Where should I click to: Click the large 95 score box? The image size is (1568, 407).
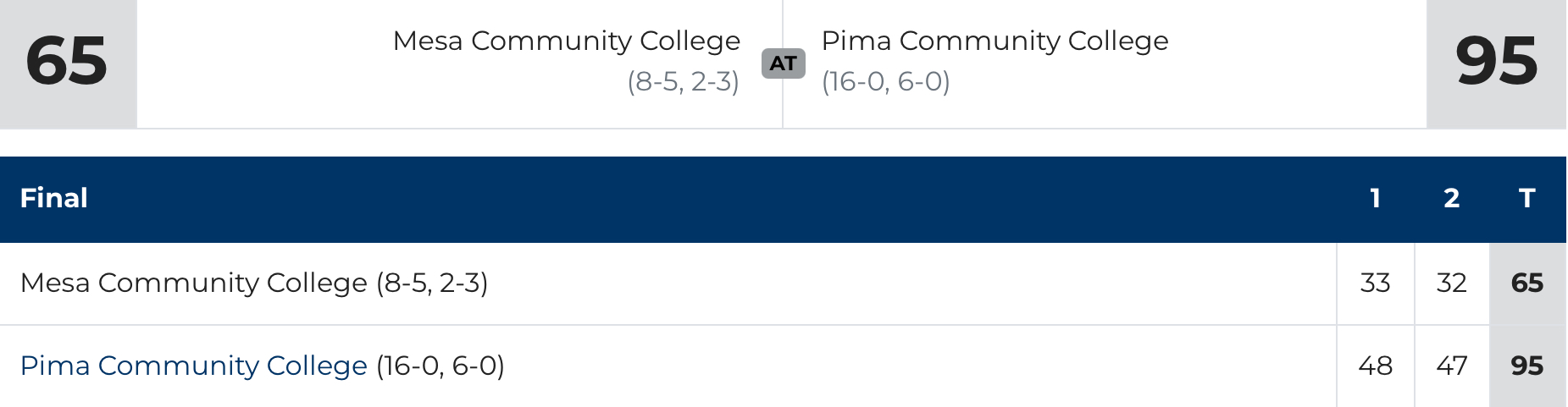1496,62
